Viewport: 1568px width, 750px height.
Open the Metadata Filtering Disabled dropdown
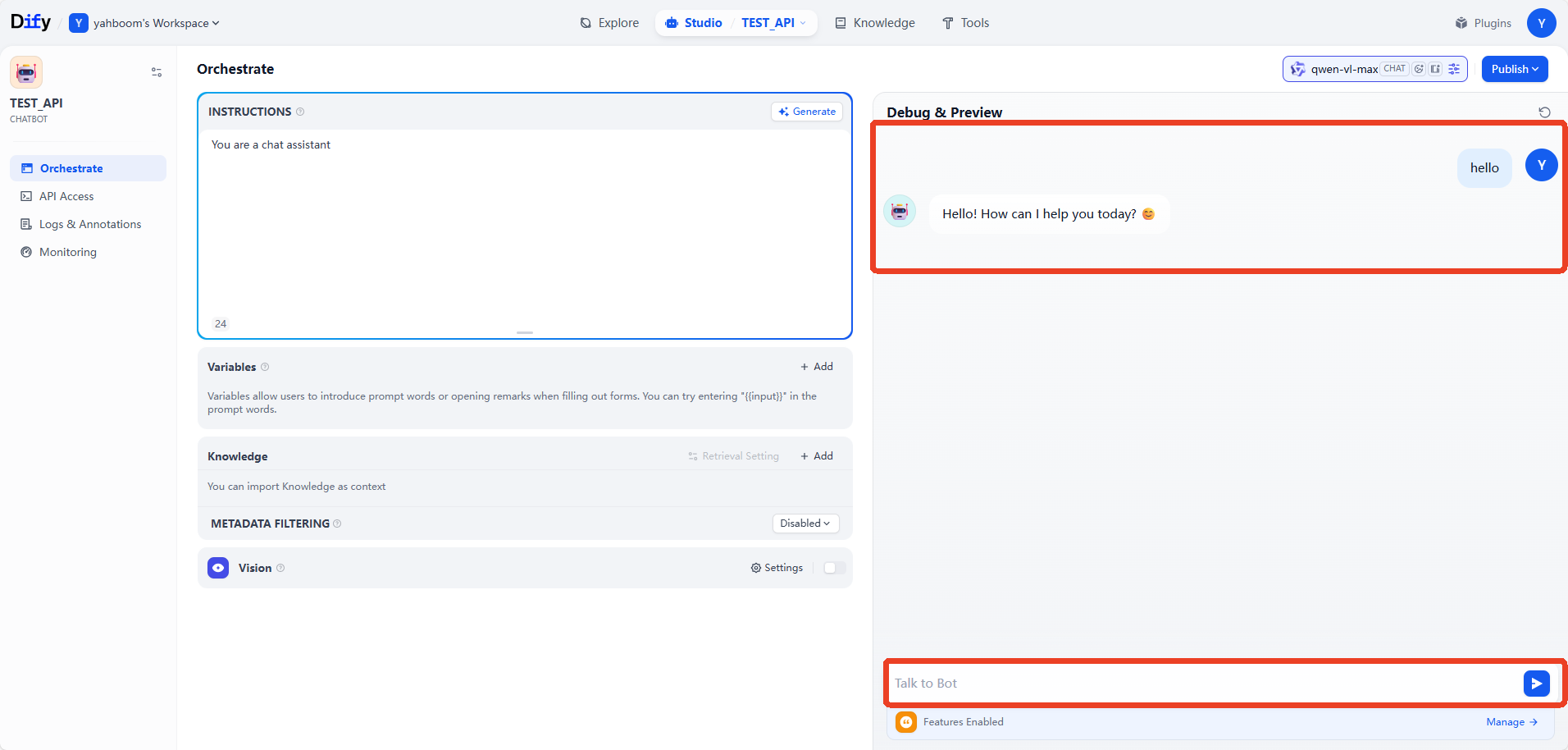[x=805, y=524]
